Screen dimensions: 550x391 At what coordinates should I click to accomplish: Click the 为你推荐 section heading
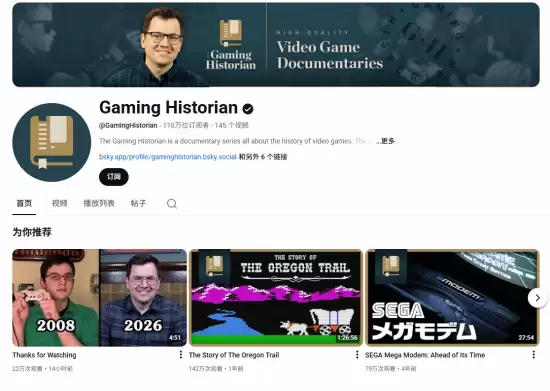point(32,232)
